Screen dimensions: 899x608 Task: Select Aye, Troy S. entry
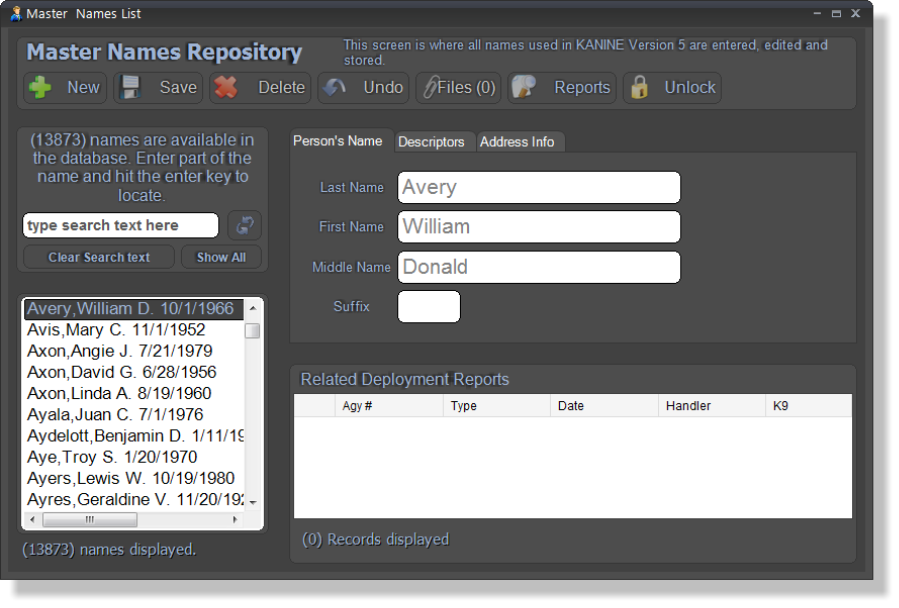tap(134, 457)
